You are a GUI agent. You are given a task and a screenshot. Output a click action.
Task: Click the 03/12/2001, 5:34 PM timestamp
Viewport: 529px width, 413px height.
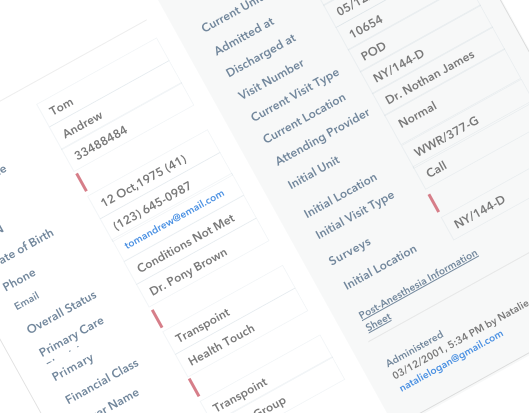pos(438,352)
